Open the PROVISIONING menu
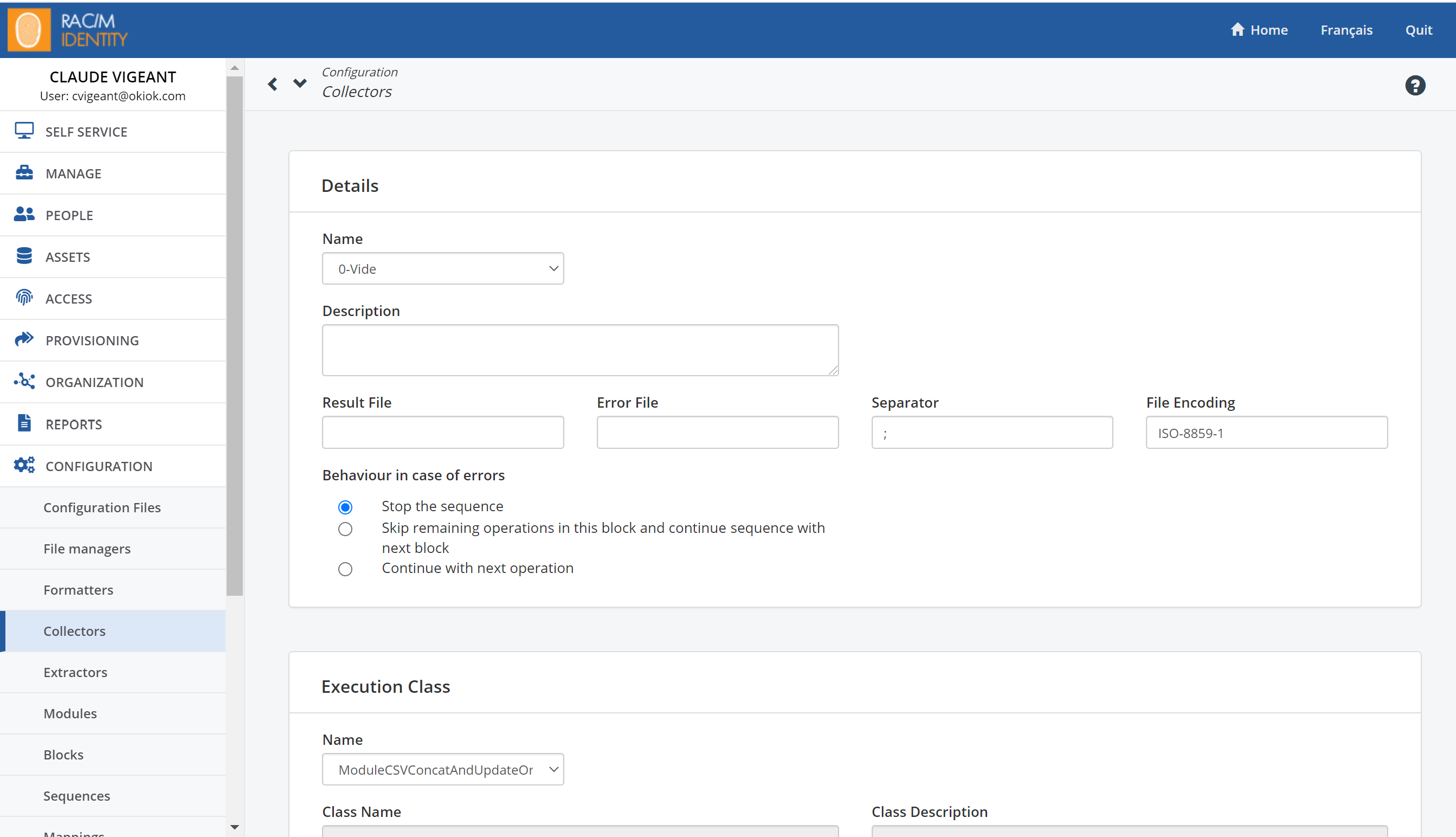The width and height of the screenshot is (1456, 837). (x=113, y=340)
